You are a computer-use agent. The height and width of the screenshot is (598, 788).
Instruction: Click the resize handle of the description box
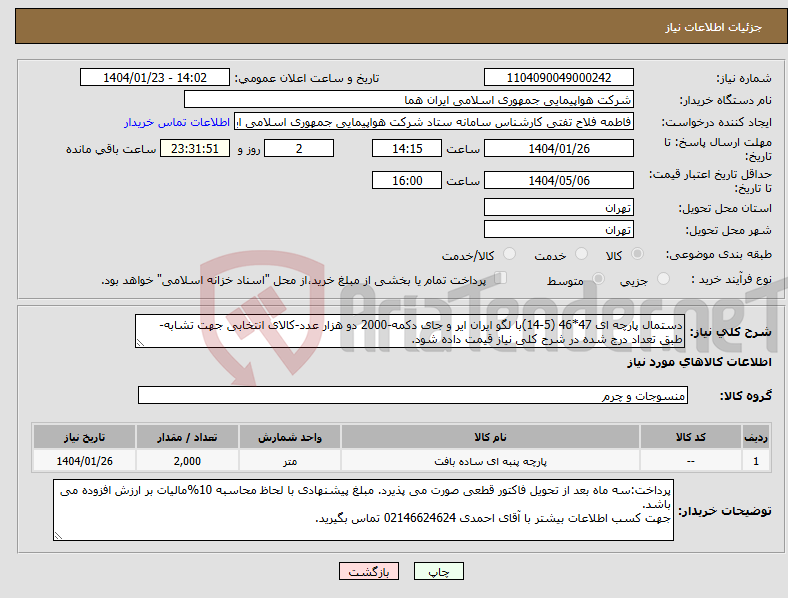(140, 343)
